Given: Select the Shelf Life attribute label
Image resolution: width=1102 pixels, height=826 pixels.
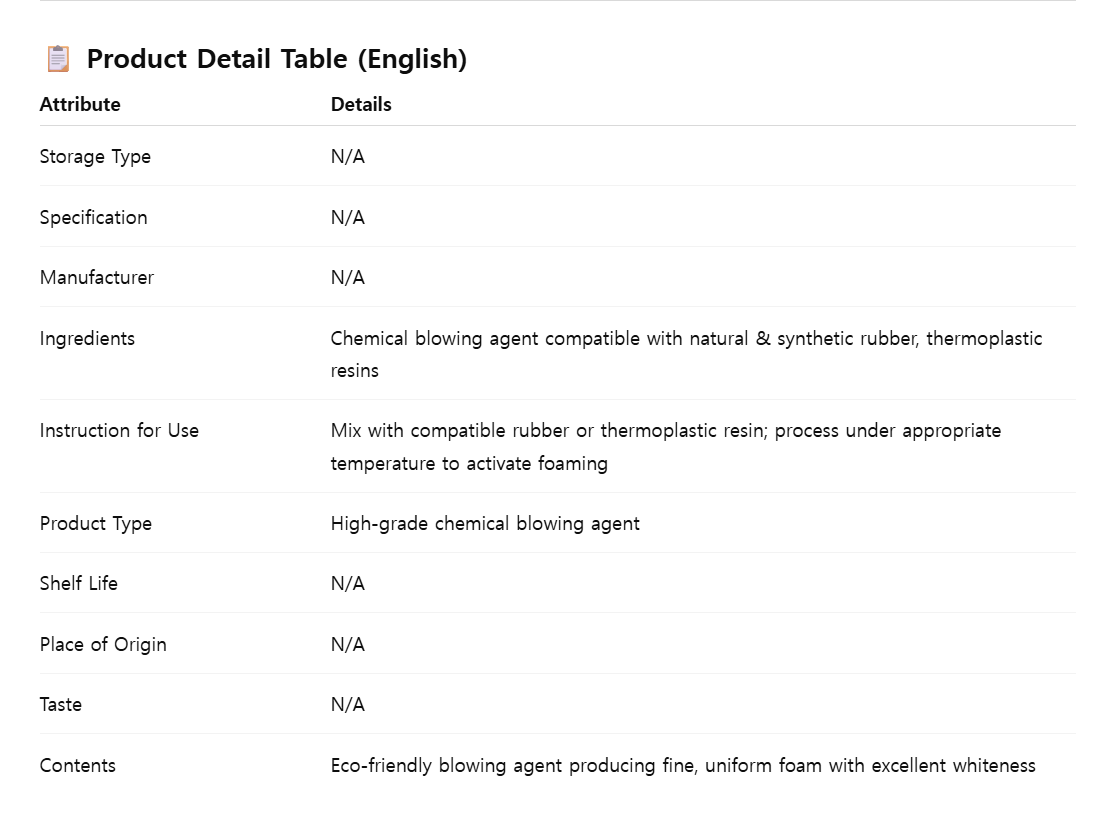Looking at the screenshot, I should coord(79,583).
